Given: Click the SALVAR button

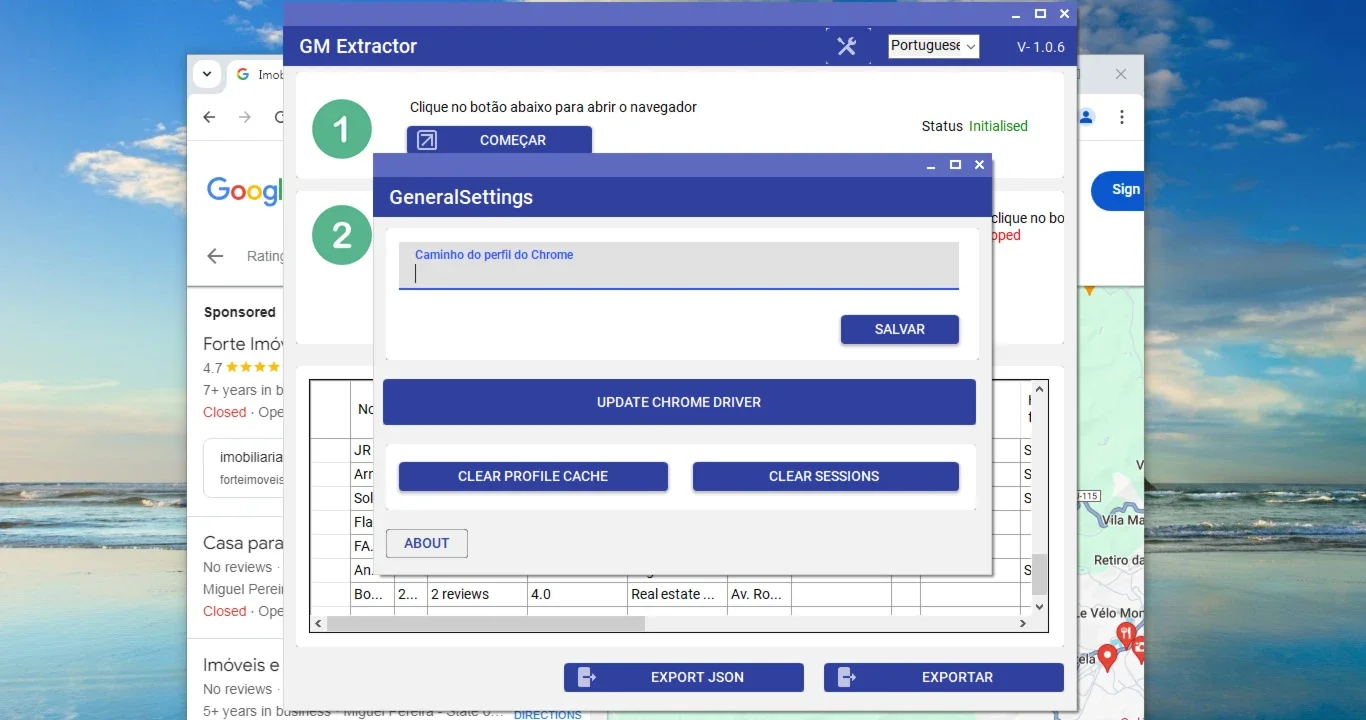Looking at the screenshot, I should coord(900,329).
